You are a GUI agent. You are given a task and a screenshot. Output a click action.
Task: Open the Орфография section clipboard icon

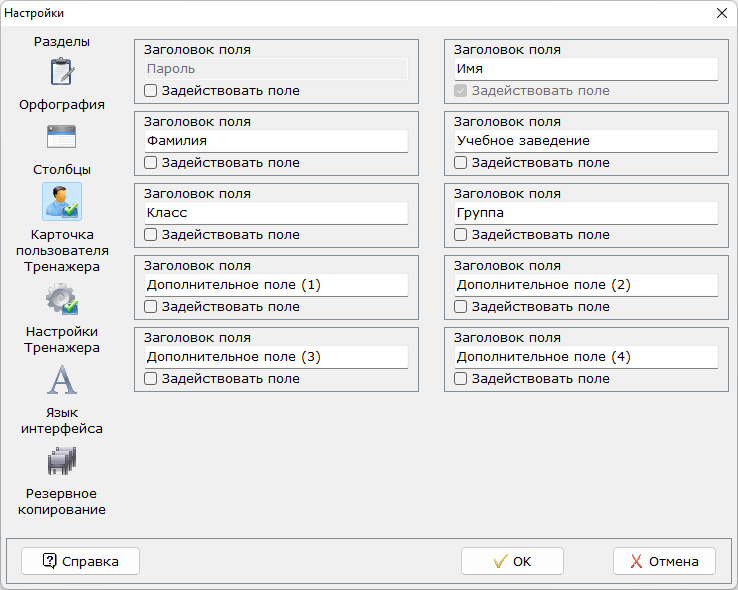tap(62, 73)
